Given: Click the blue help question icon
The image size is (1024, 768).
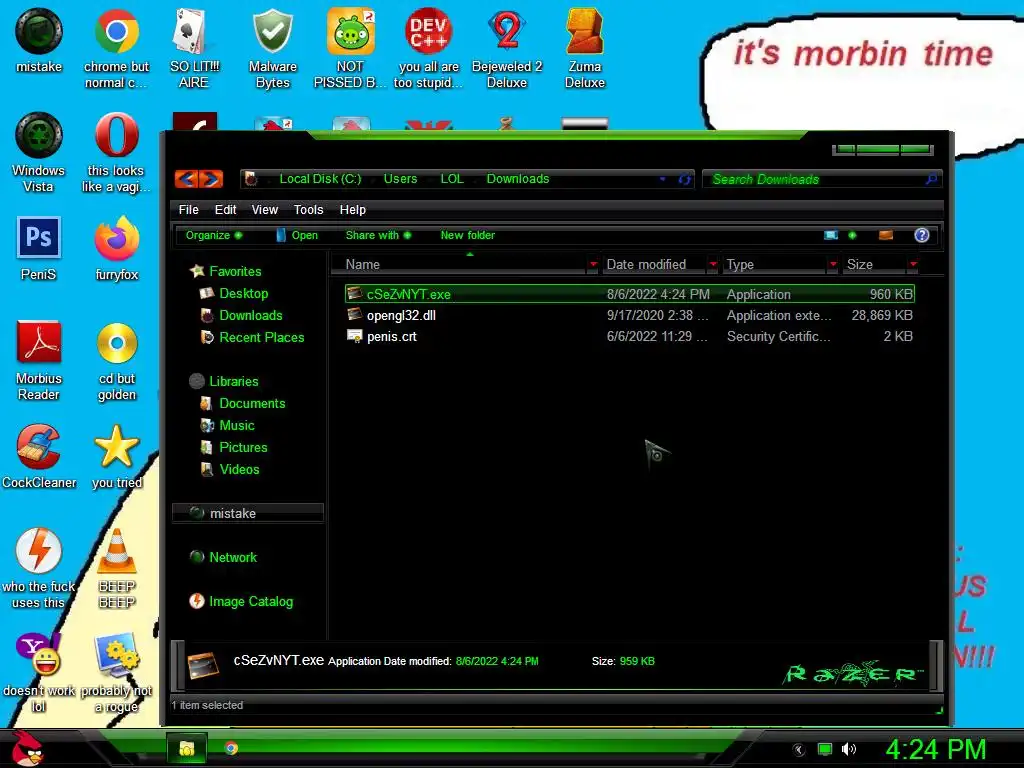Looking at the screenshot, I should (921, 235).
